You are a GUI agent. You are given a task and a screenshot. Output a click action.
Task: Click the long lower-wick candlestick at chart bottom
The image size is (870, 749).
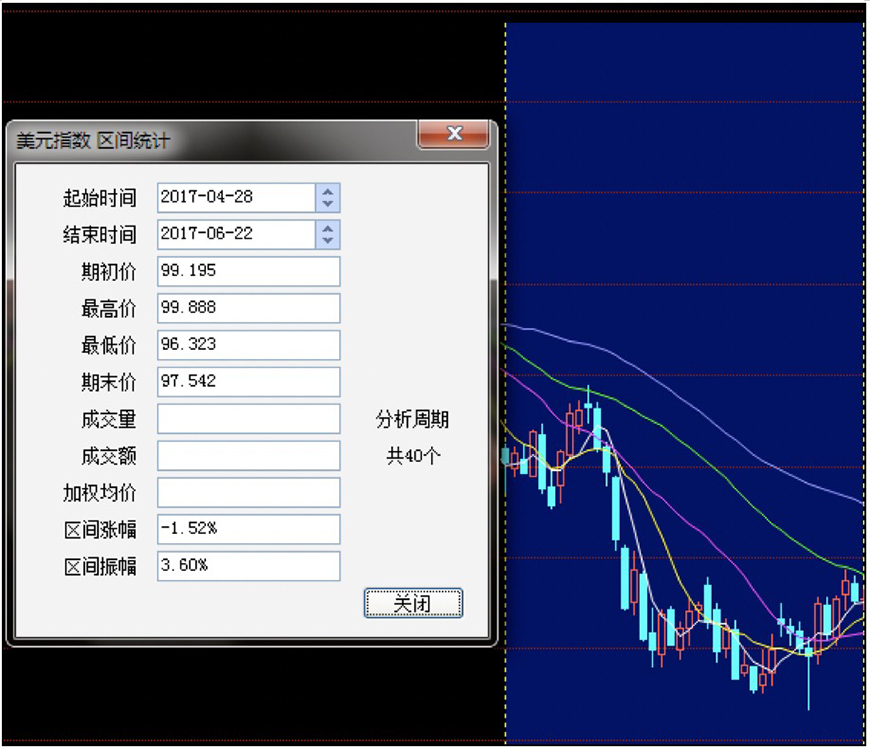pyautogui.click(x=808, y=680)
